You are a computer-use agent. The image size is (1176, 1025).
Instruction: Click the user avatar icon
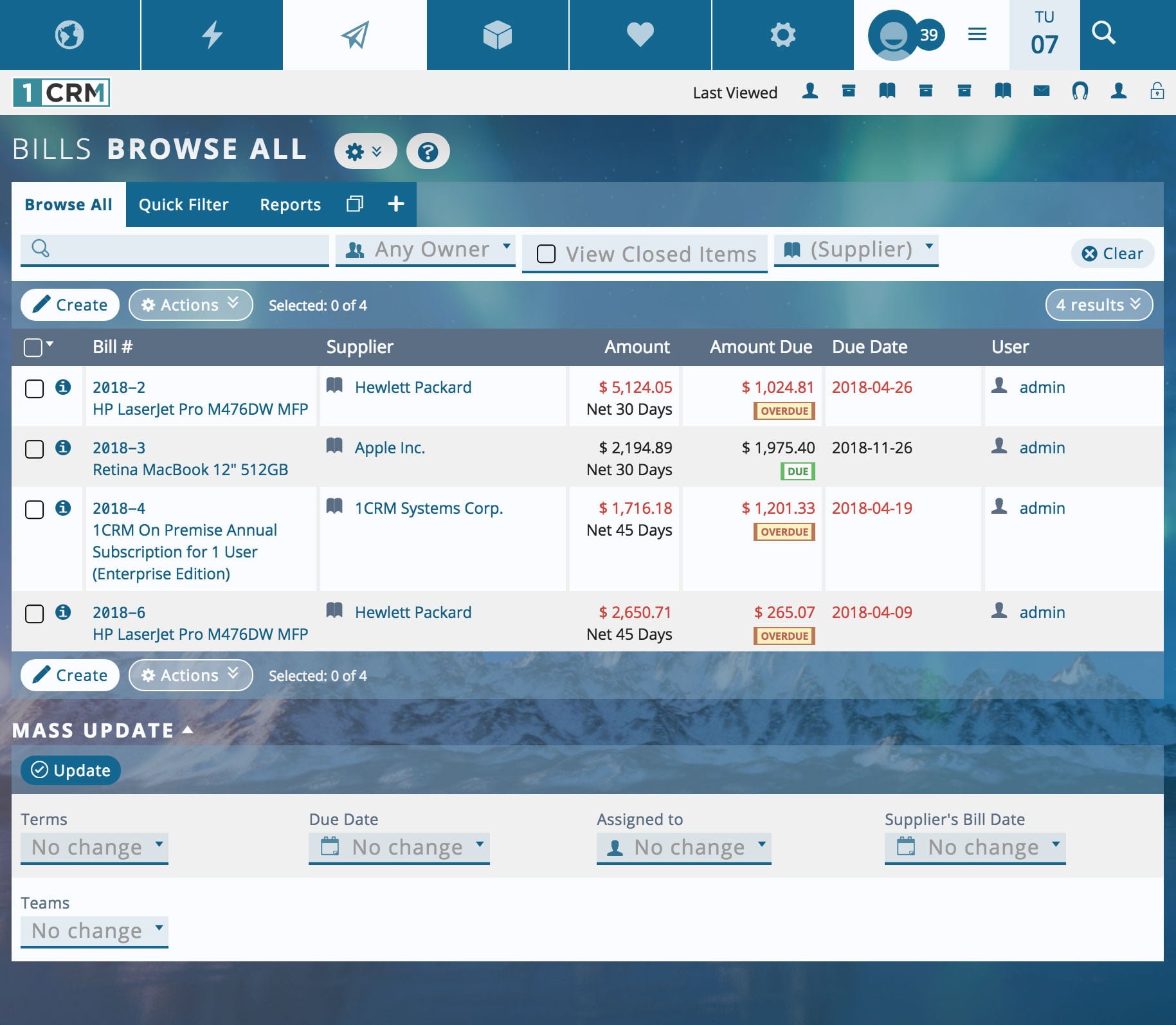tap(892, 35)
